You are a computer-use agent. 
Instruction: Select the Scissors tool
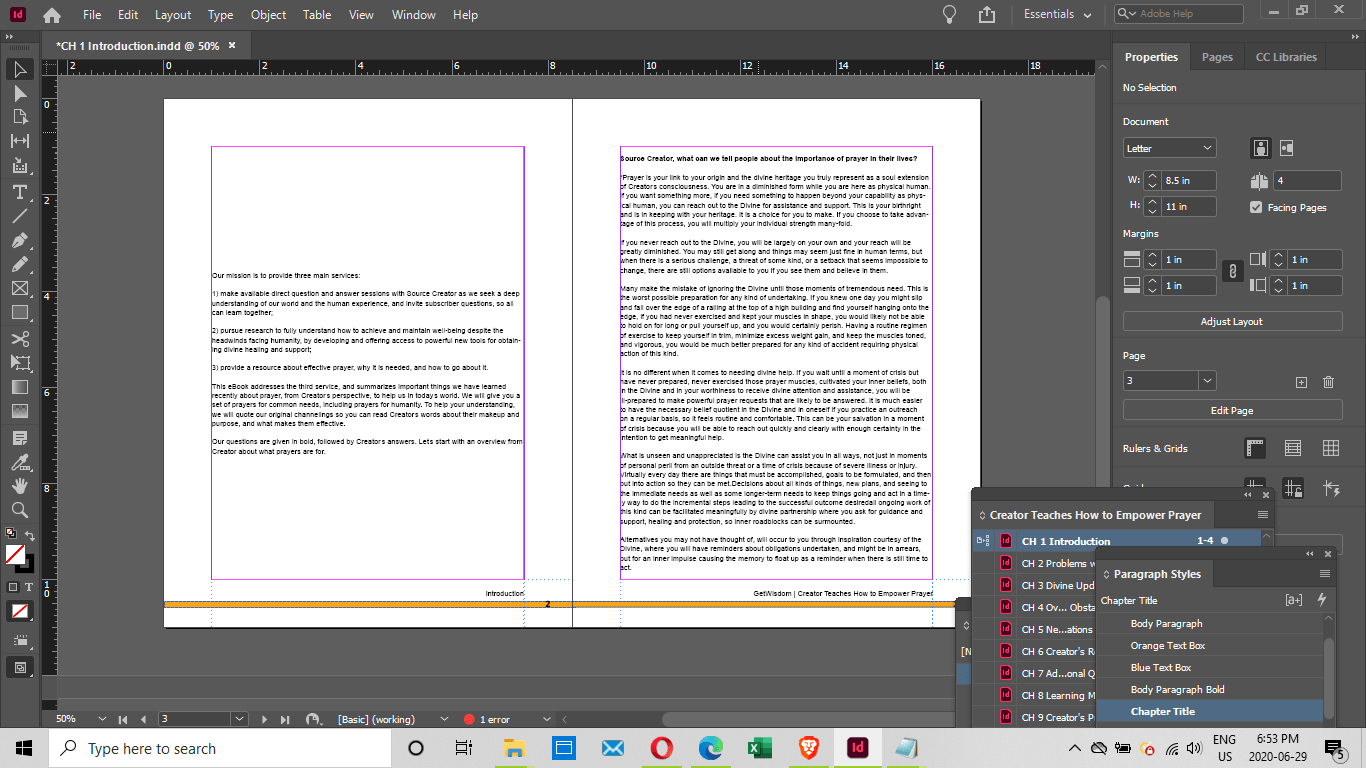point(22,339)
